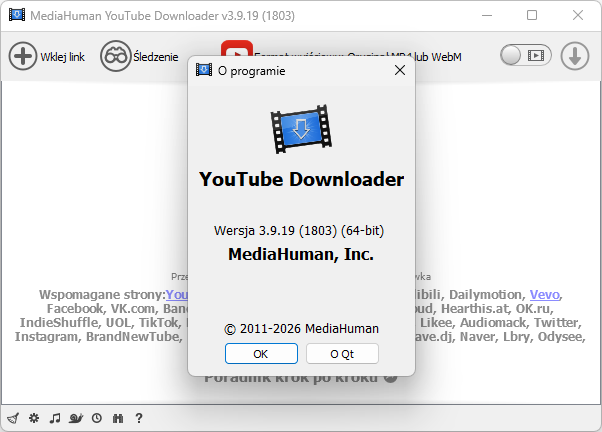Click the IndieShuffle site text
The width and height of the screenshot is (602, 432).
(60, 323)
